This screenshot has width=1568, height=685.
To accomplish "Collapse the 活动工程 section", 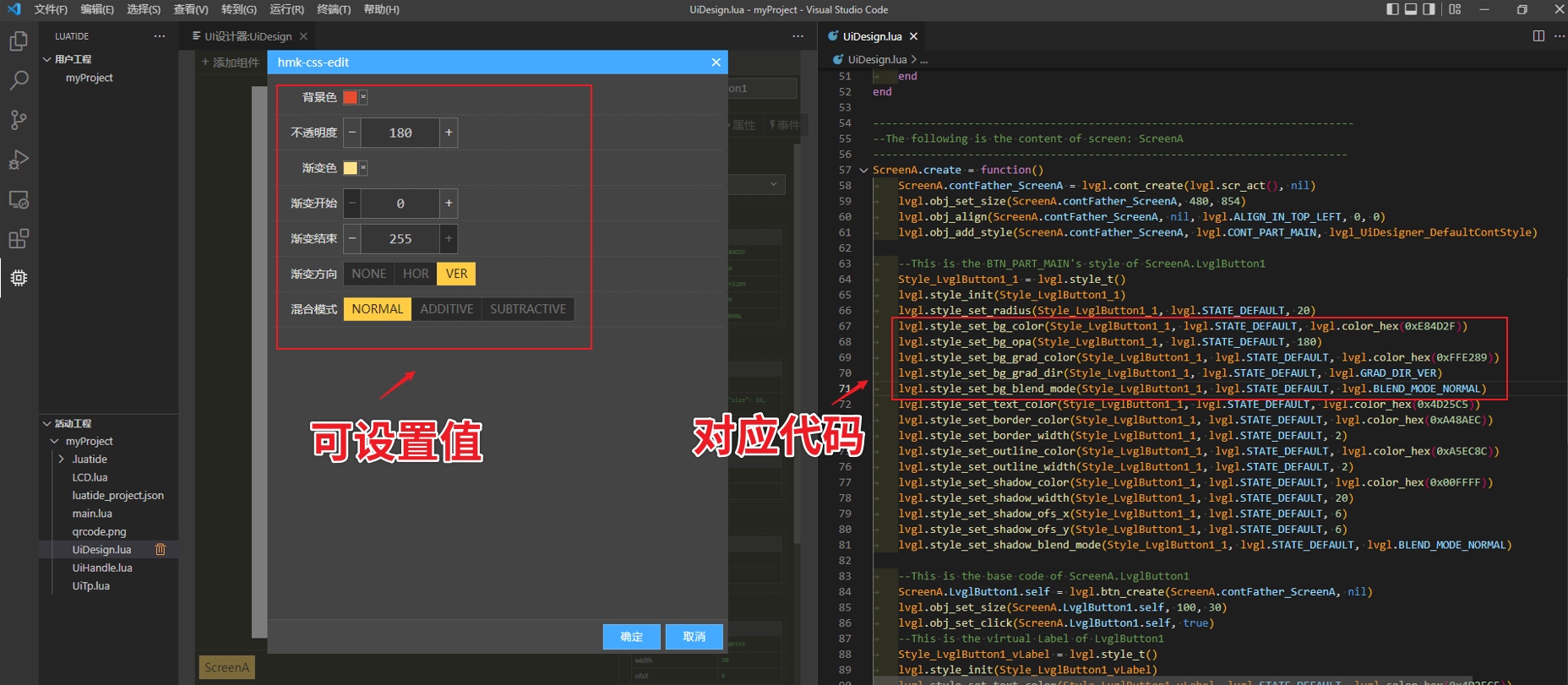I will click(x=47, y=423).
